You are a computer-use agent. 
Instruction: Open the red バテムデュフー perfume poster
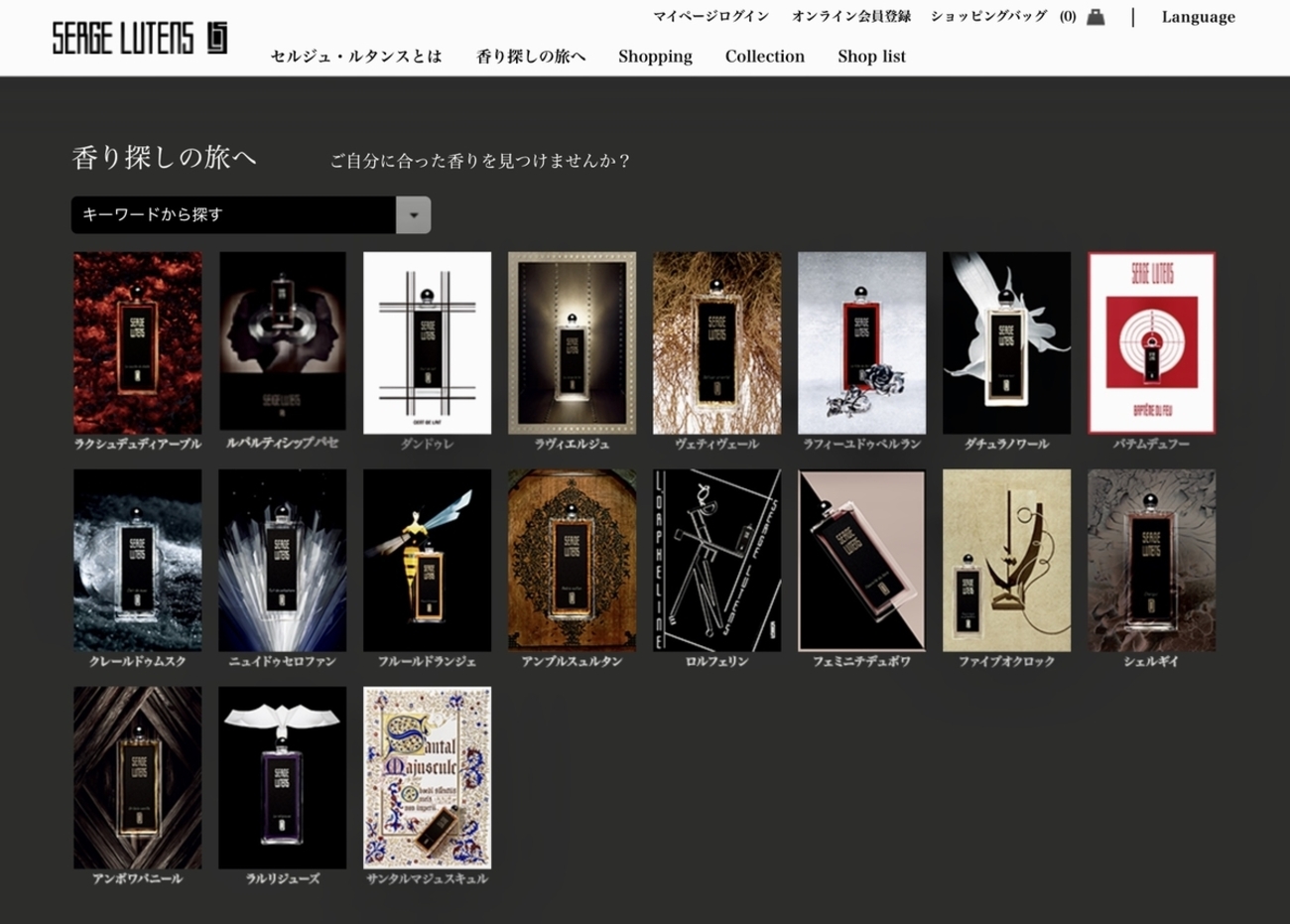pyautogui.click(x=1151, y=342)
